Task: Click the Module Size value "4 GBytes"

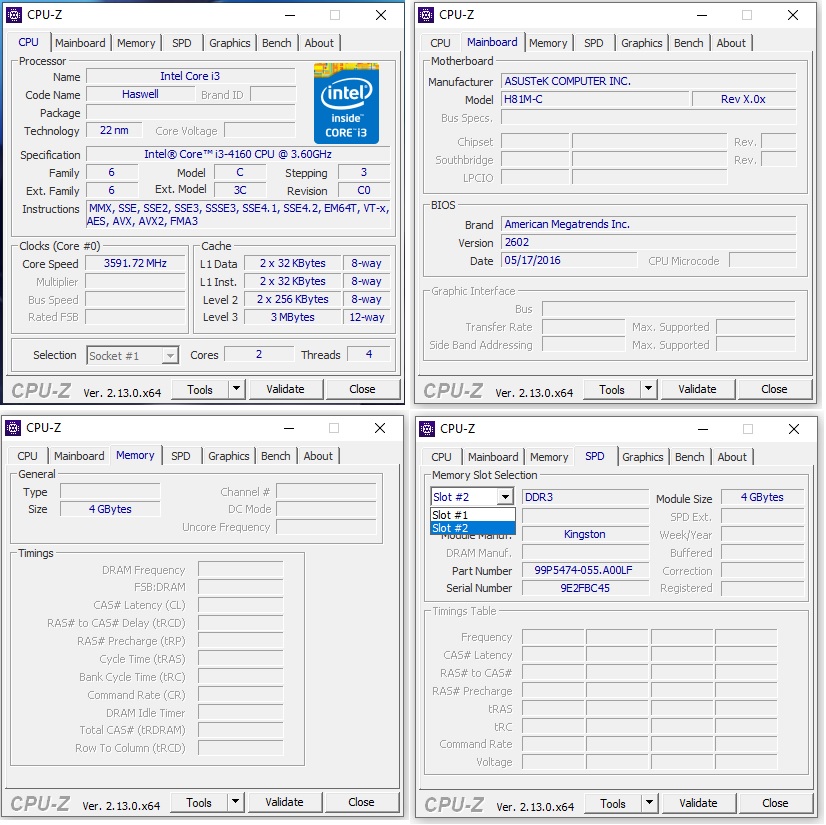Action: tap(762, 497)
